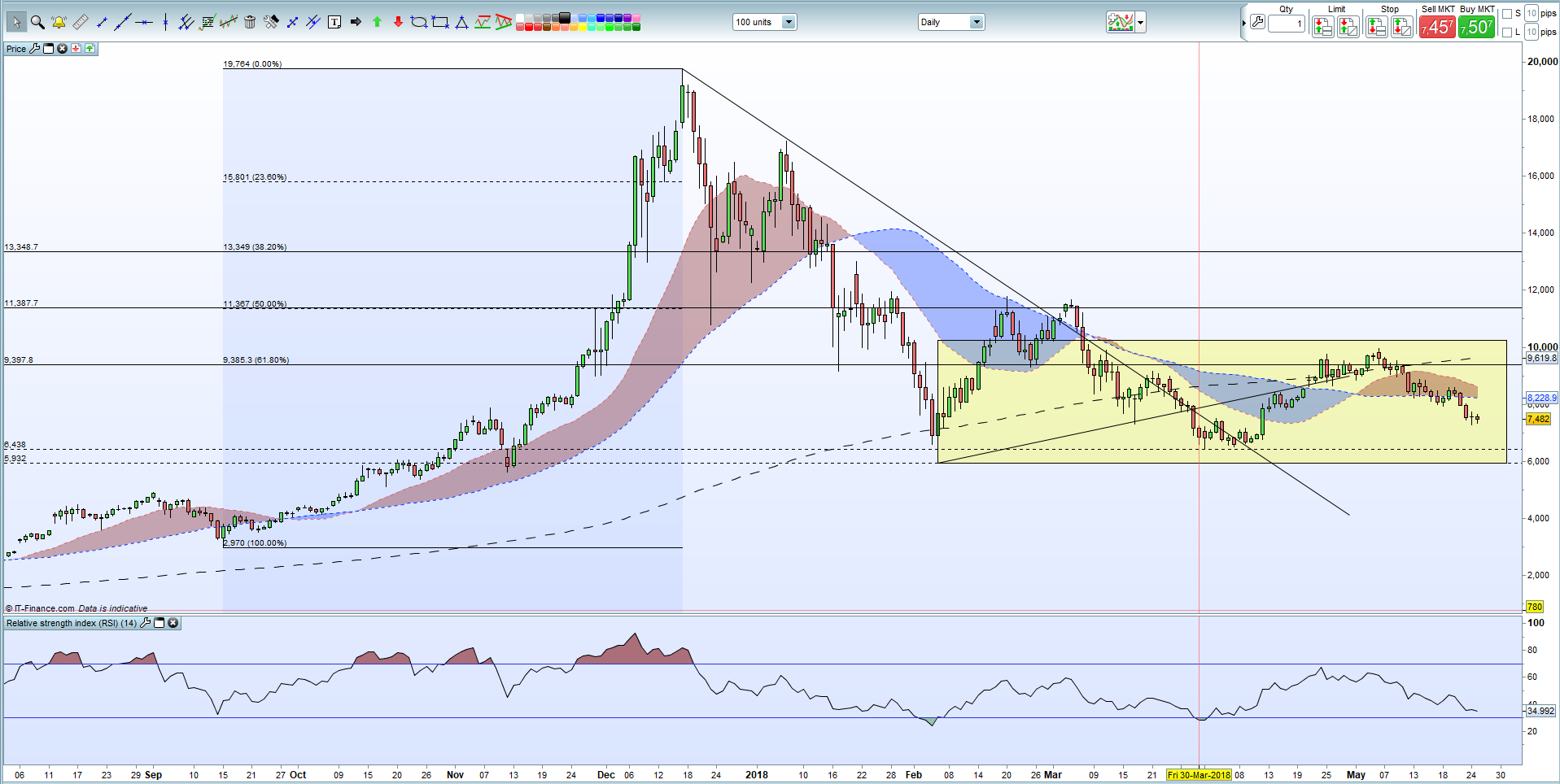This screenshot has width=1560, height=784.
Task: Open the trading panel wrench settings
Action: coord(1257,23)
